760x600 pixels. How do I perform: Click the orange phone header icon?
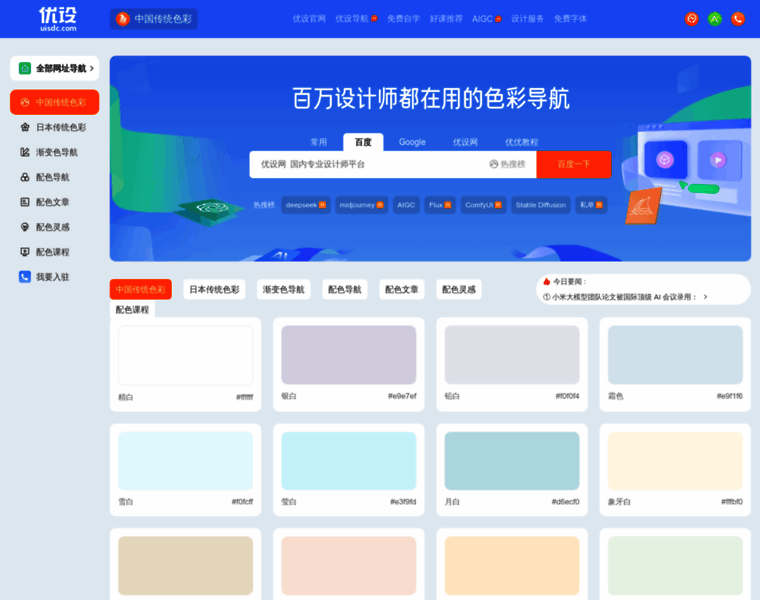[738, 19]
